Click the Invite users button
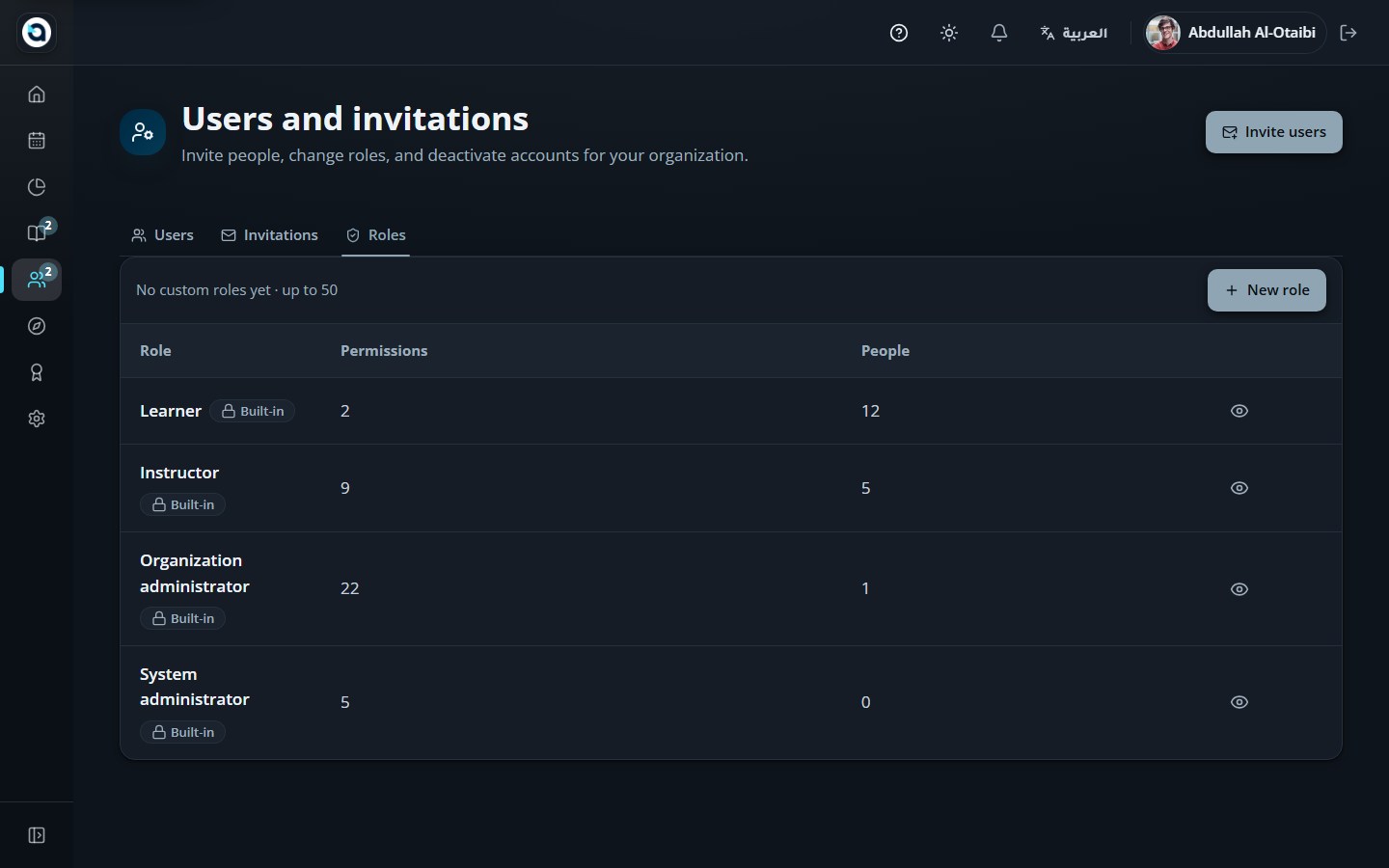Screen dimensions: 1389x868 click(1274, 132)
